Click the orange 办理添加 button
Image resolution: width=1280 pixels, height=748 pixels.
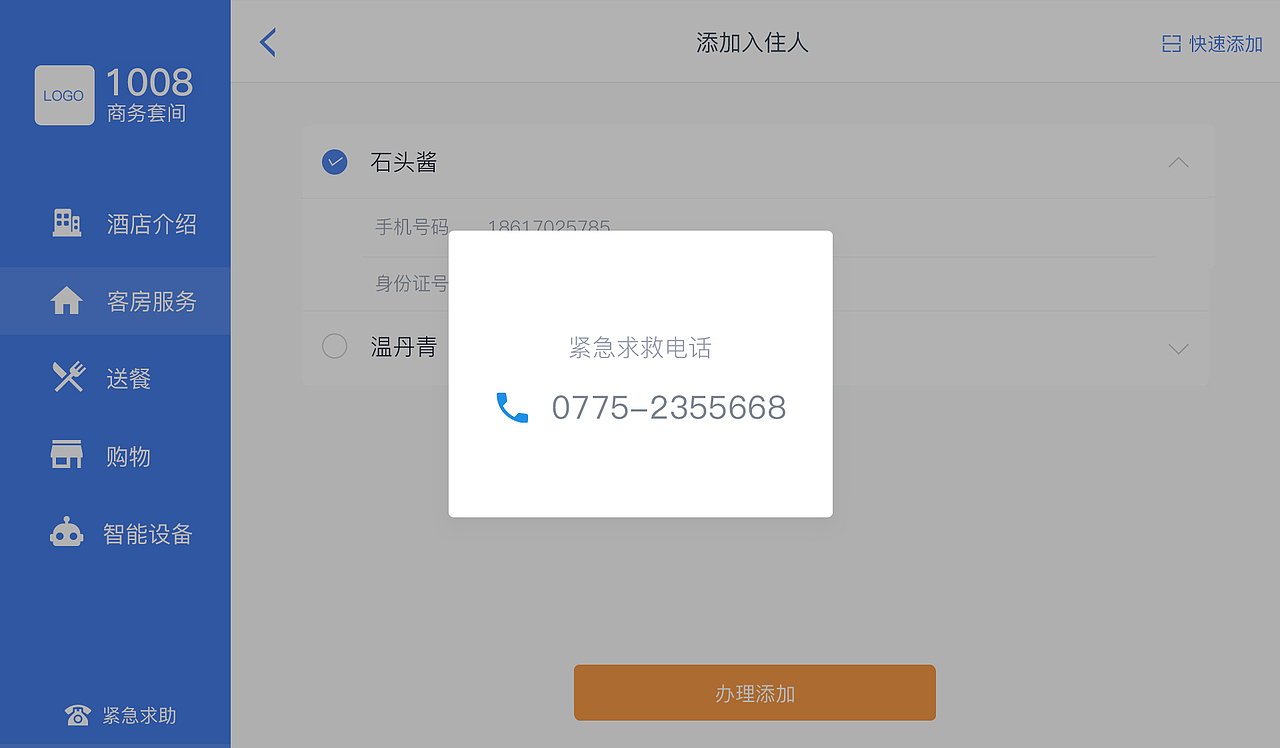[755, 693]
